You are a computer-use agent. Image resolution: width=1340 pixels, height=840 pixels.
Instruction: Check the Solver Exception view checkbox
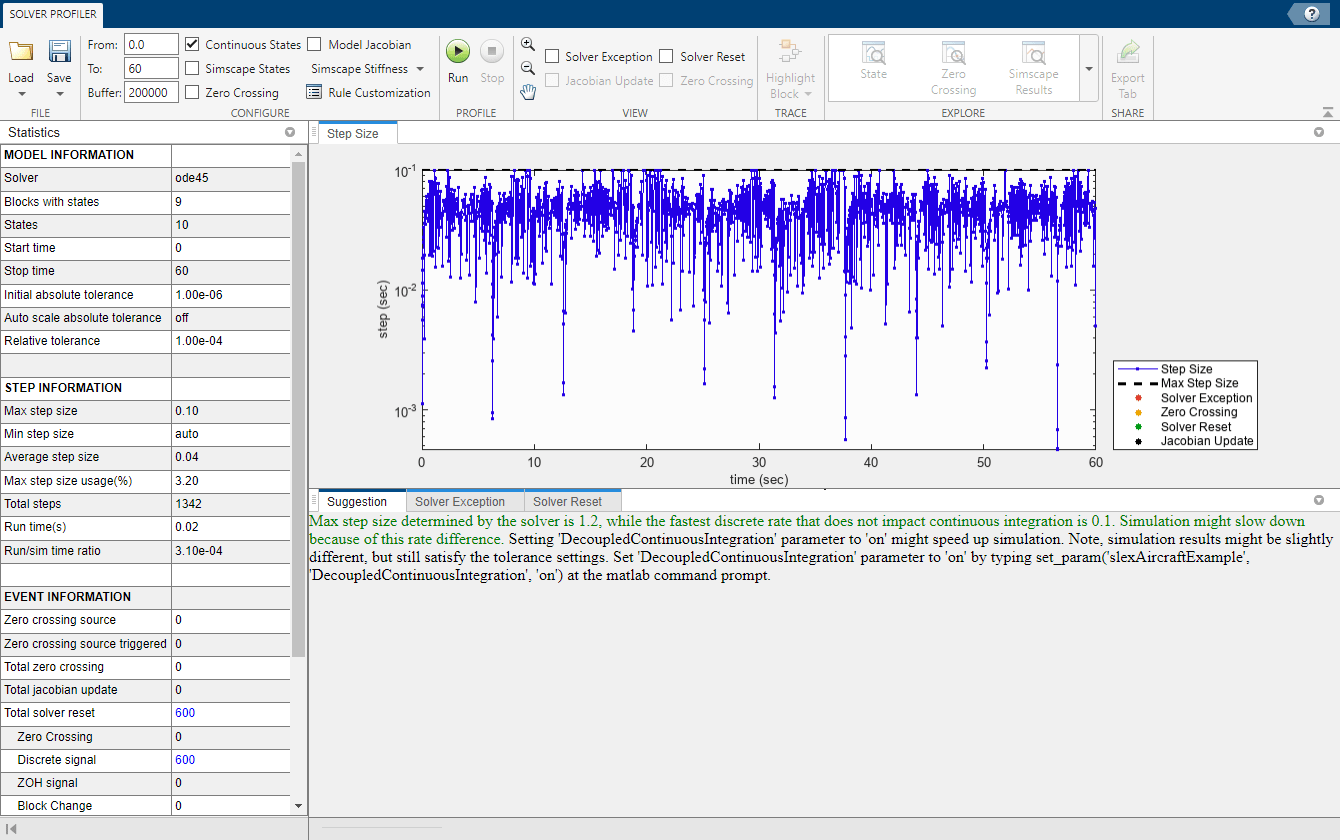coord(552,57)
